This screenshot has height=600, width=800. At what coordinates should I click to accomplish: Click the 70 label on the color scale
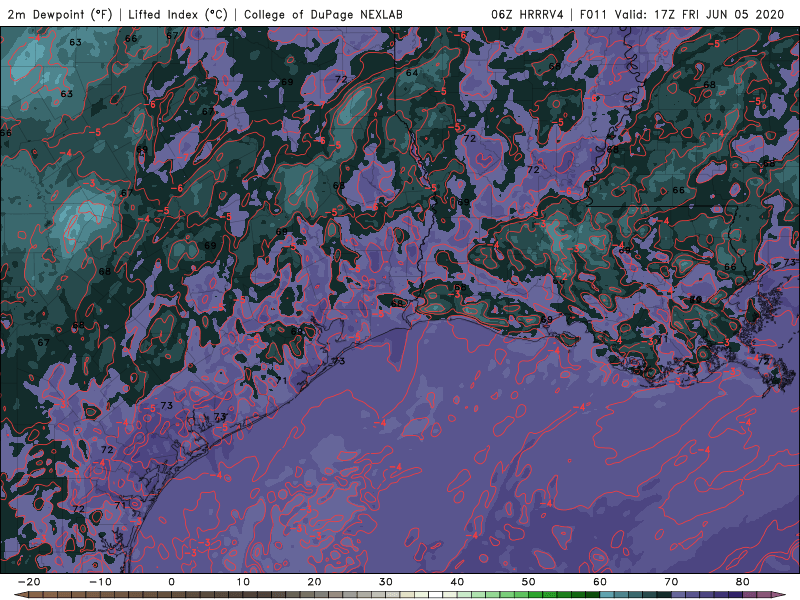[x=671, y=582]
